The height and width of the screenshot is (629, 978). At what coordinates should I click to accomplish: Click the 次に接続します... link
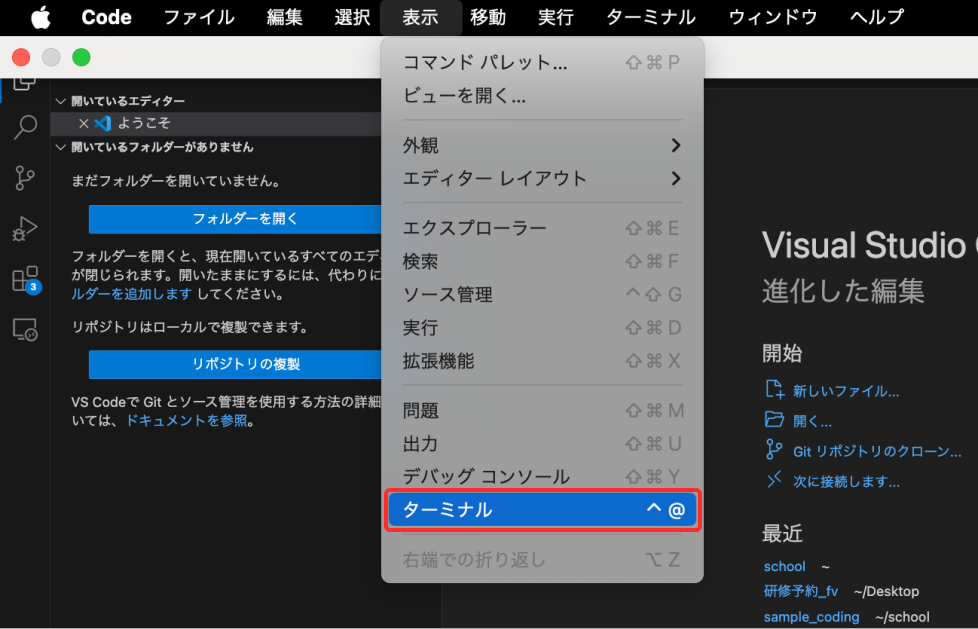click(x=846, y=482)
